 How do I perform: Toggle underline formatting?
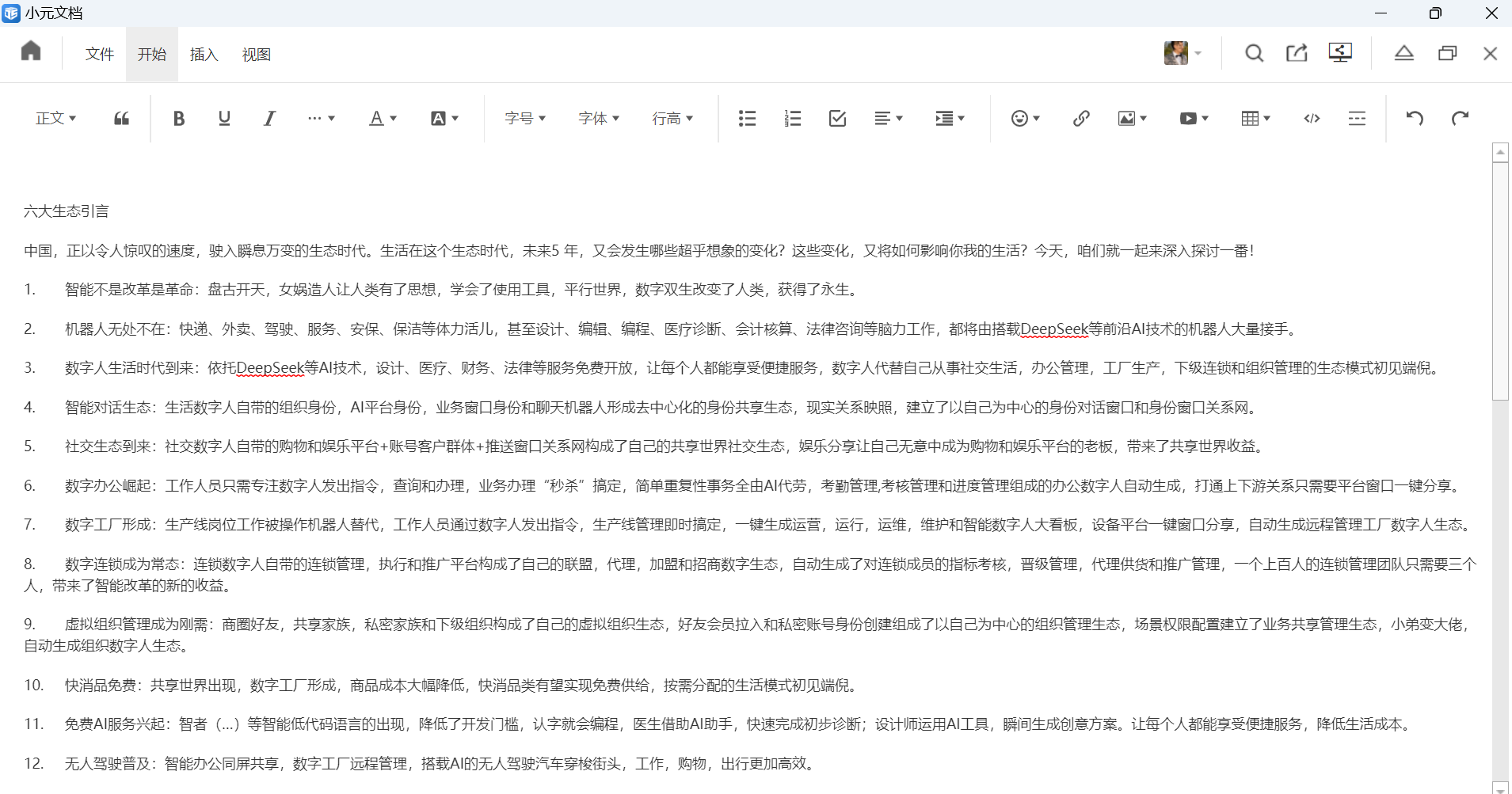coord(224,119)
